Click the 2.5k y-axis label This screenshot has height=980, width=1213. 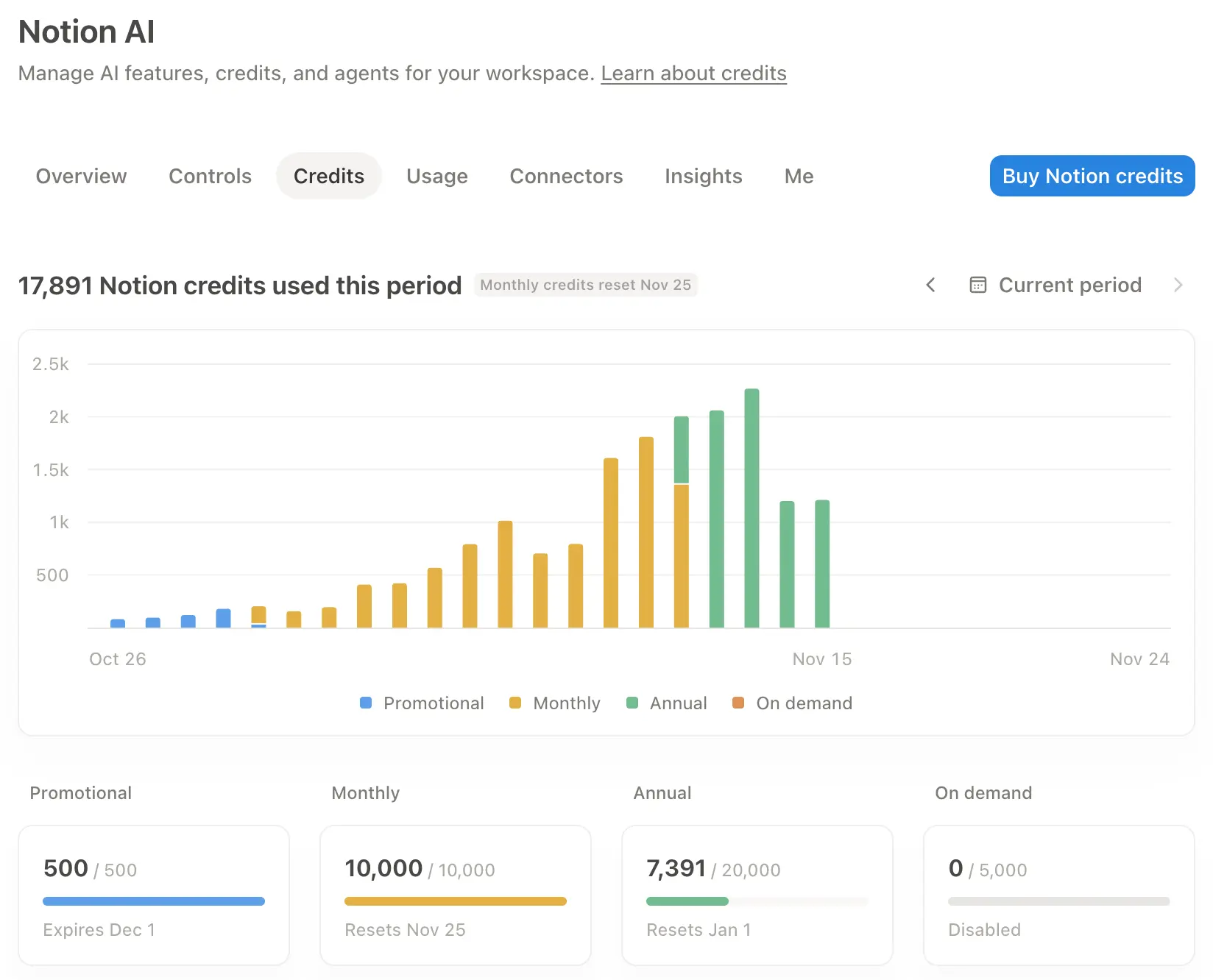[x=50, y=364]
